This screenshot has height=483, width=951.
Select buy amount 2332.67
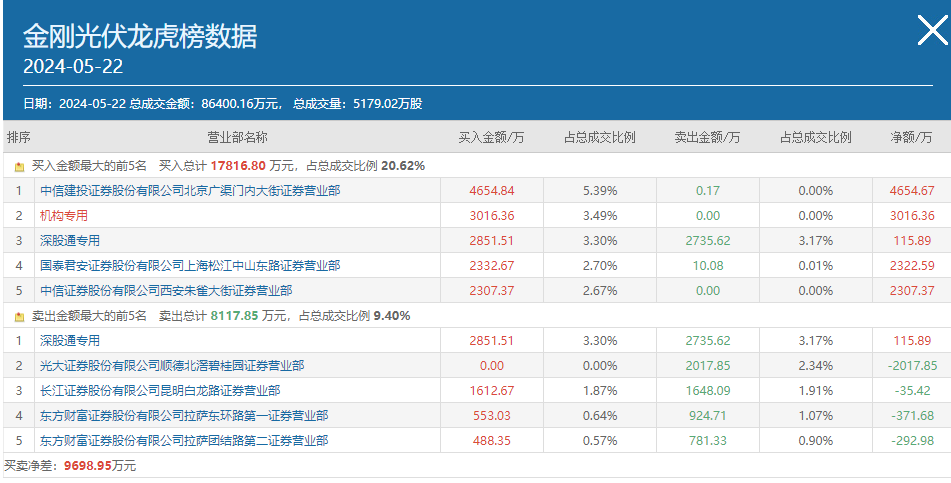coord(491,265)
